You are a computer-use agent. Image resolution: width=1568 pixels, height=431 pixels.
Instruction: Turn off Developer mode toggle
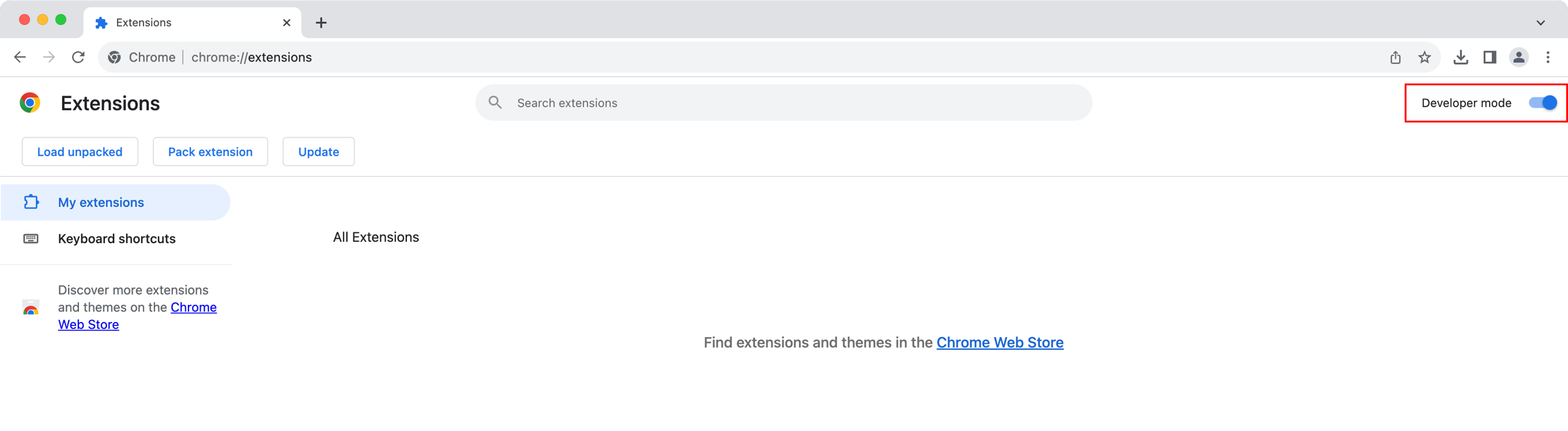coord(1542,103)
